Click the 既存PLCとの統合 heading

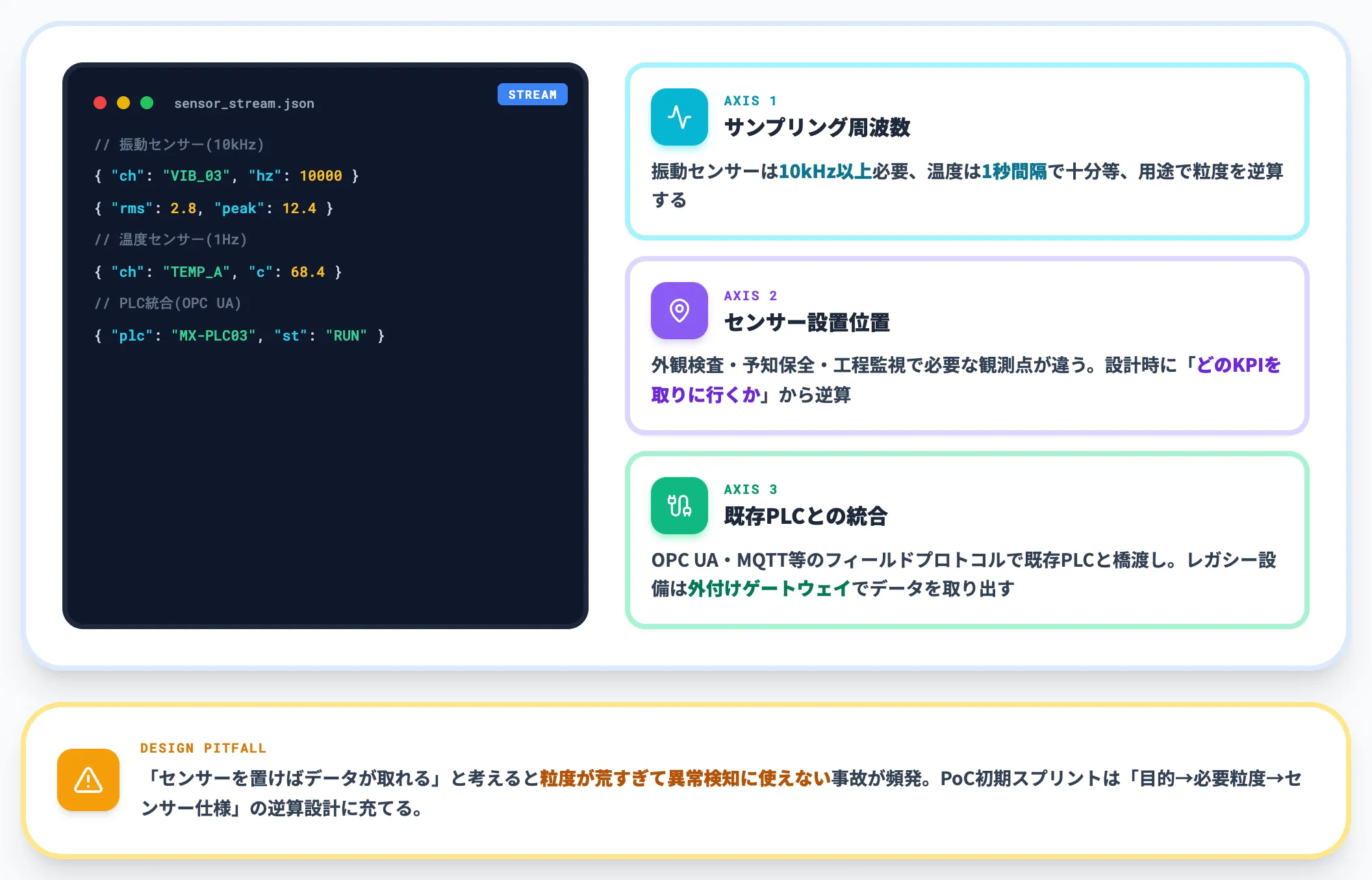[806, 516]
